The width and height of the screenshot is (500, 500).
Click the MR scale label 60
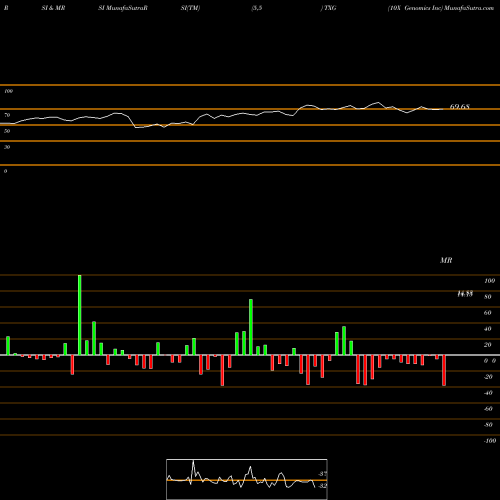[488, 313]
